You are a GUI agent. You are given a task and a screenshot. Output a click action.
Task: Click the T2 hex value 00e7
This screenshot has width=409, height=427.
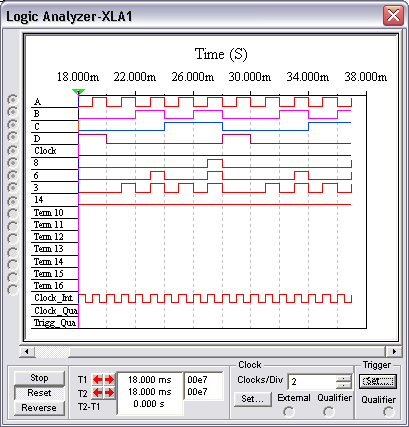(197, 392)
